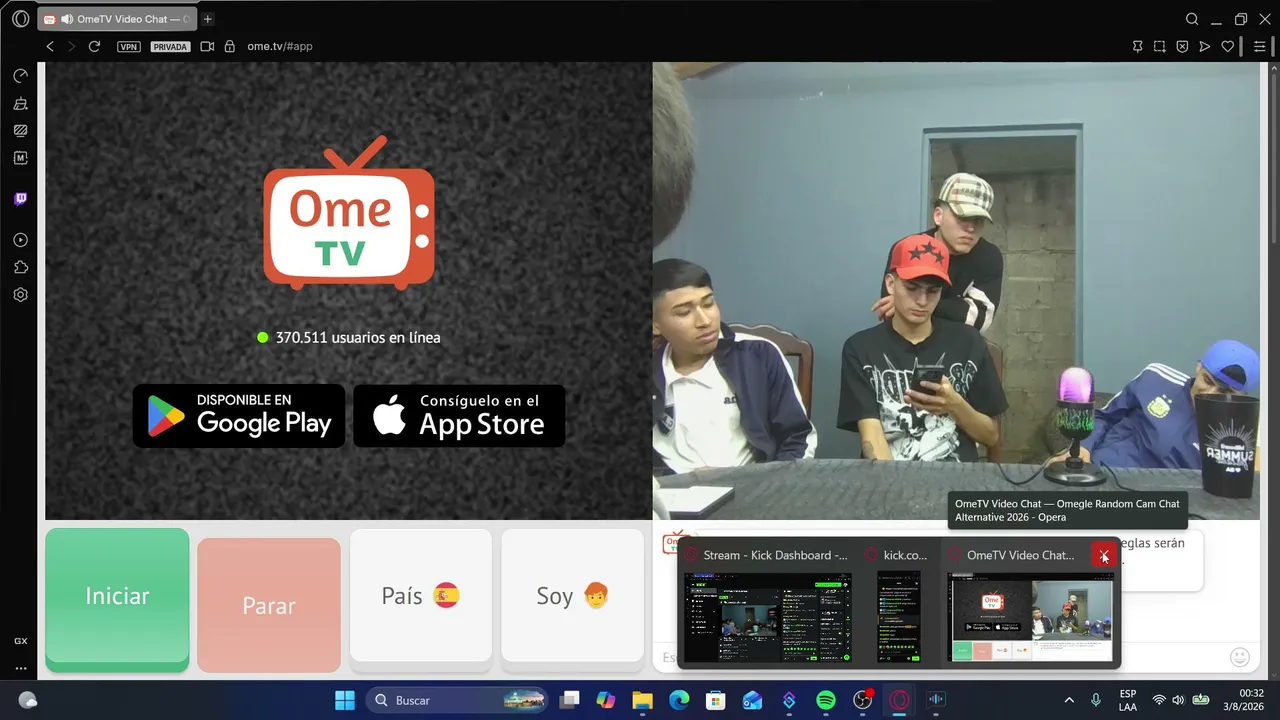This screenshot has width=1280, height=720.
Task: Select the OmeTV Video Chat browser tab
Action: (118, 19)
